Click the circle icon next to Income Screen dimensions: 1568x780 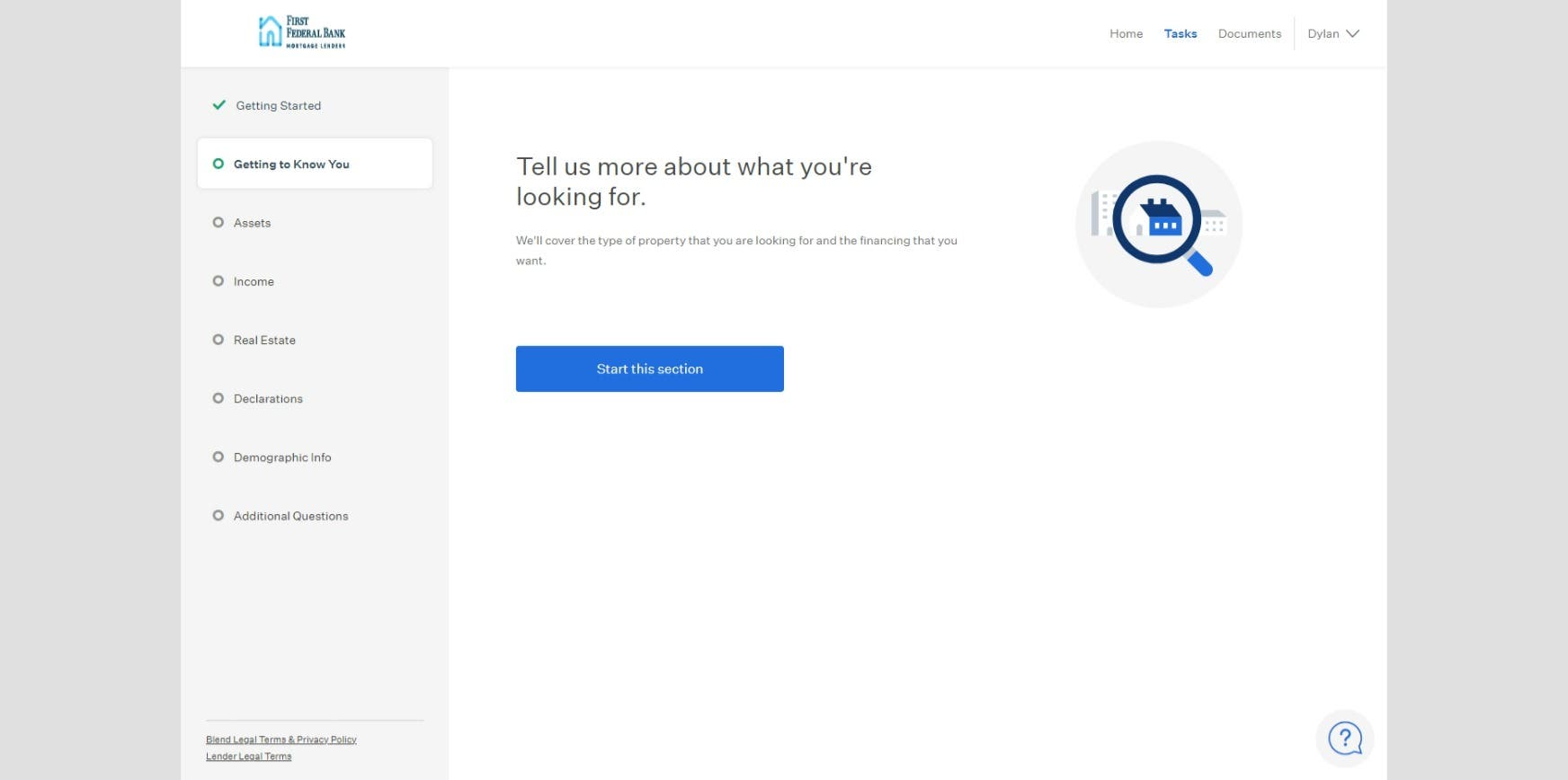pos(218,281)
